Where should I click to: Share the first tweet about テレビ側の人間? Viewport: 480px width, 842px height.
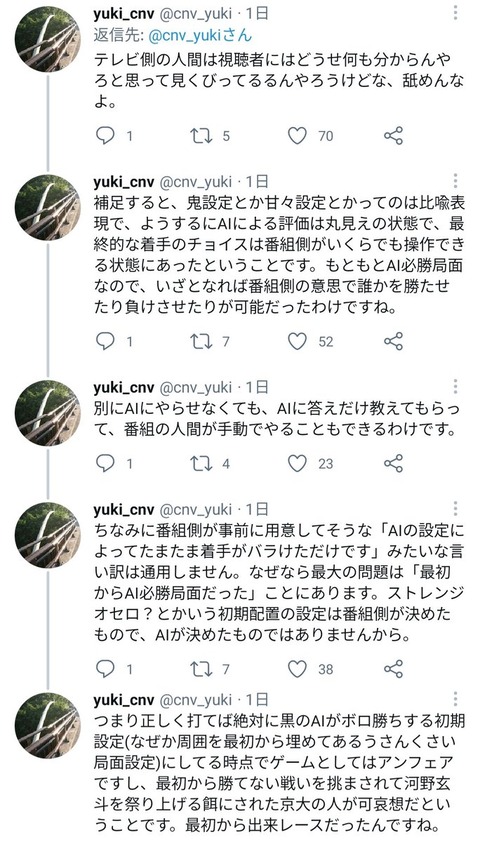(x=394, y=135)
